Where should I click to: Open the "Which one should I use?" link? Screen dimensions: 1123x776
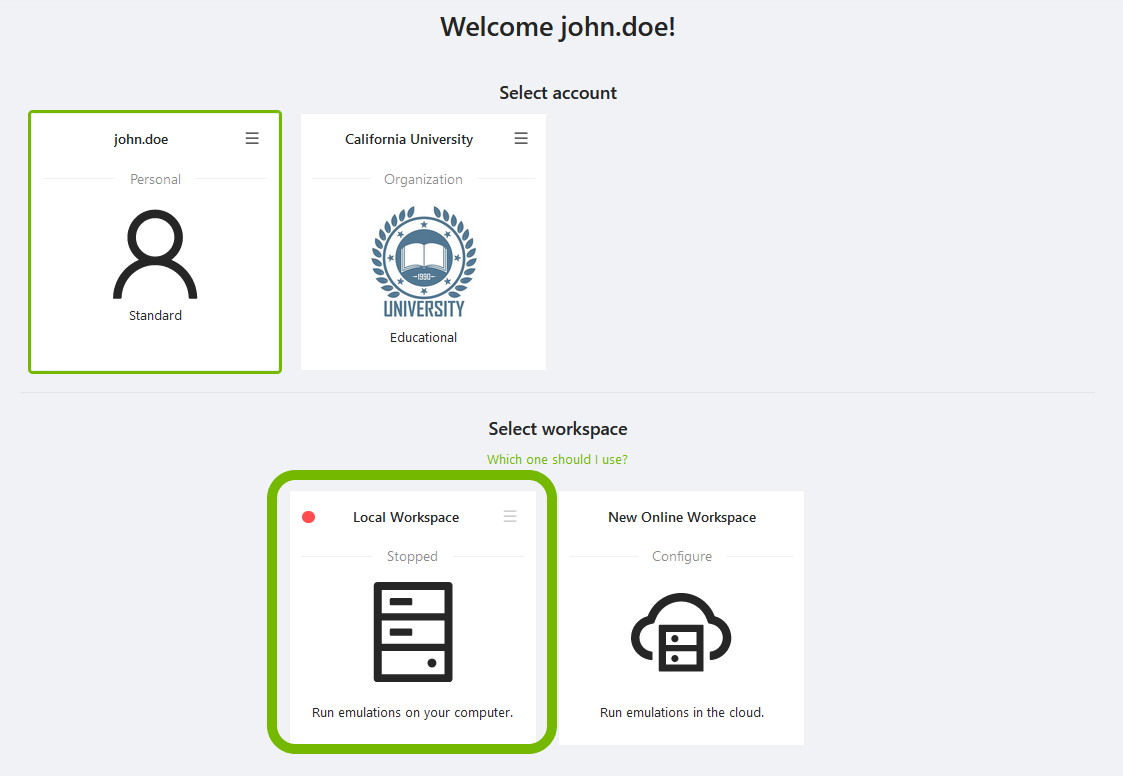click(x=557, y=460)
